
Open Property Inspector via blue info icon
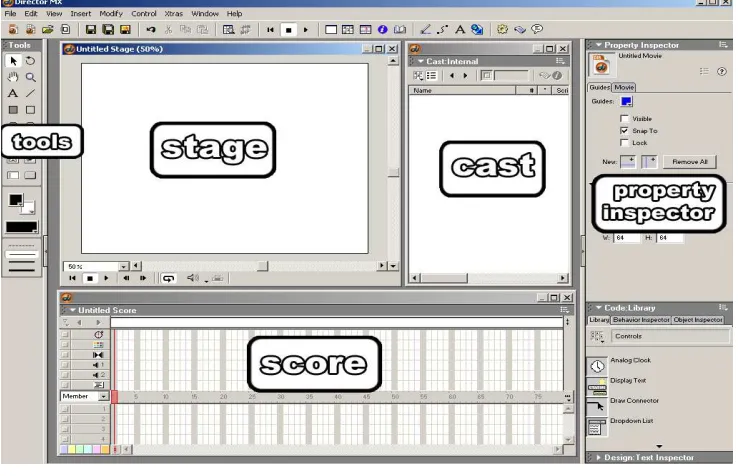(x=383, y=30)
